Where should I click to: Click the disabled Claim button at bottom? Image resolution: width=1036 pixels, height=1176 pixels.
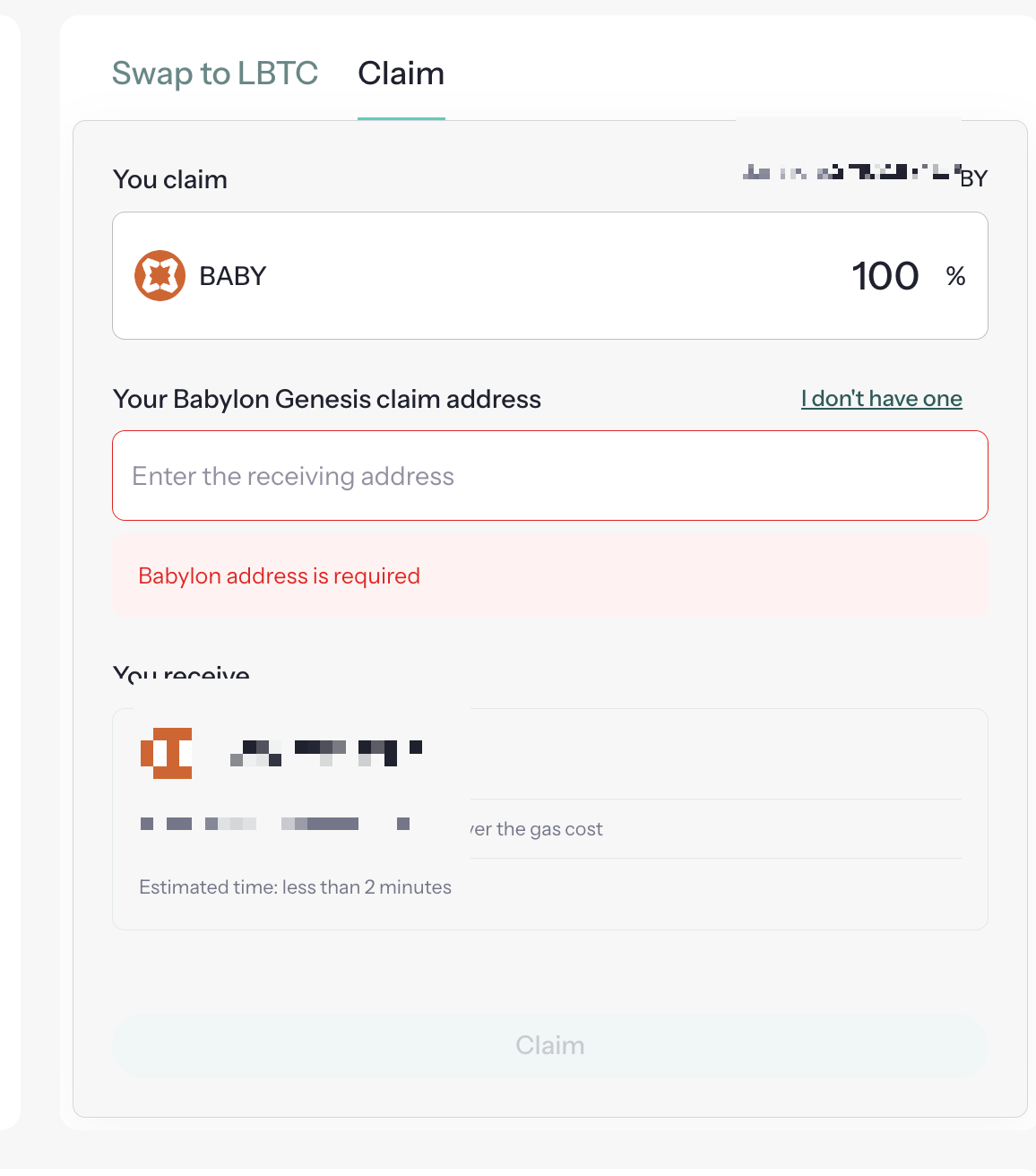pos(550,1046)
